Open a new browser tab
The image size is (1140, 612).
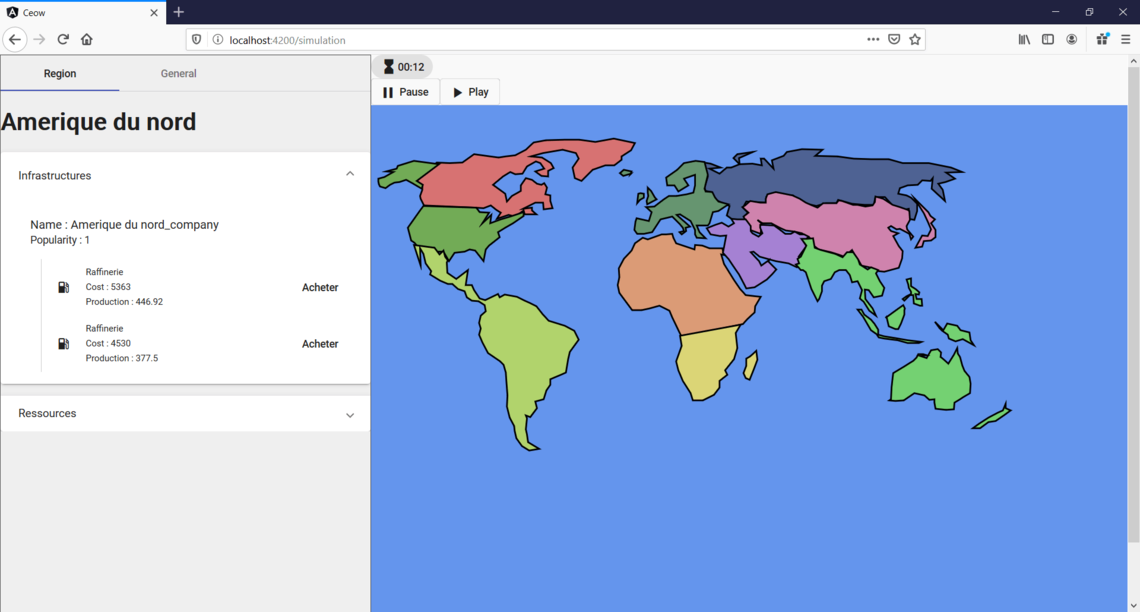click(x=179, y=12)
